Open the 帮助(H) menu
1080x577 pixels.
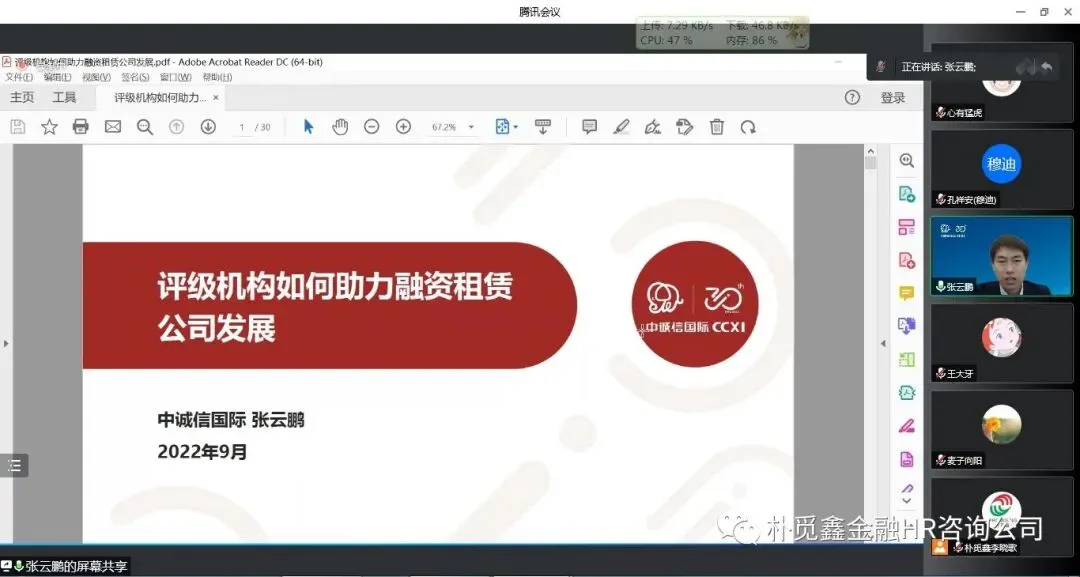[x=217, y=77]
